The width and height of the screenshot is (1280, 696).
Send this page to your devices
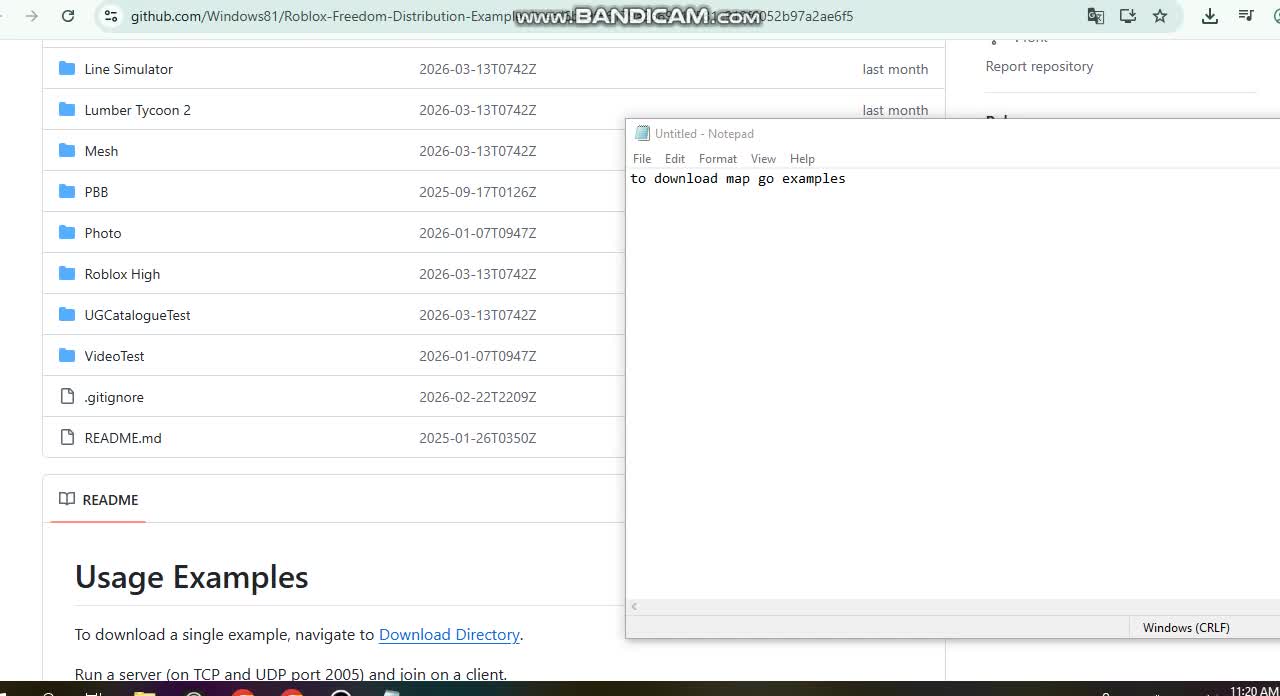click(x=1129, y=16)
